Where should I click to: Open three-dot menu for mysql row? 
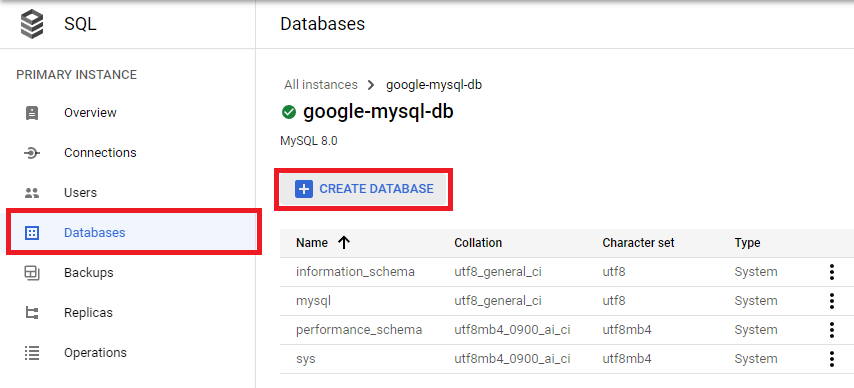[x=831, y=301]
